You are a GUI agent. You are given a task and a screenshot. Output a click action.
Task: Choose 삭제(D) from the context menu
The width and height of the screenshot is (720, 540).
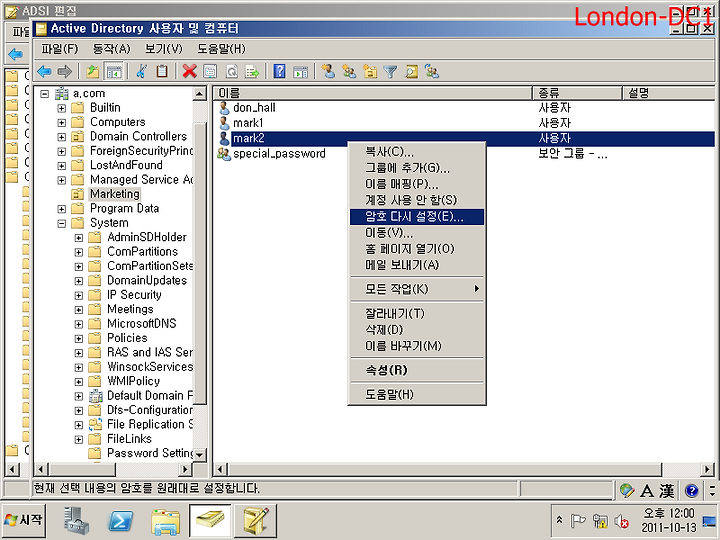(x=416, y=330)
